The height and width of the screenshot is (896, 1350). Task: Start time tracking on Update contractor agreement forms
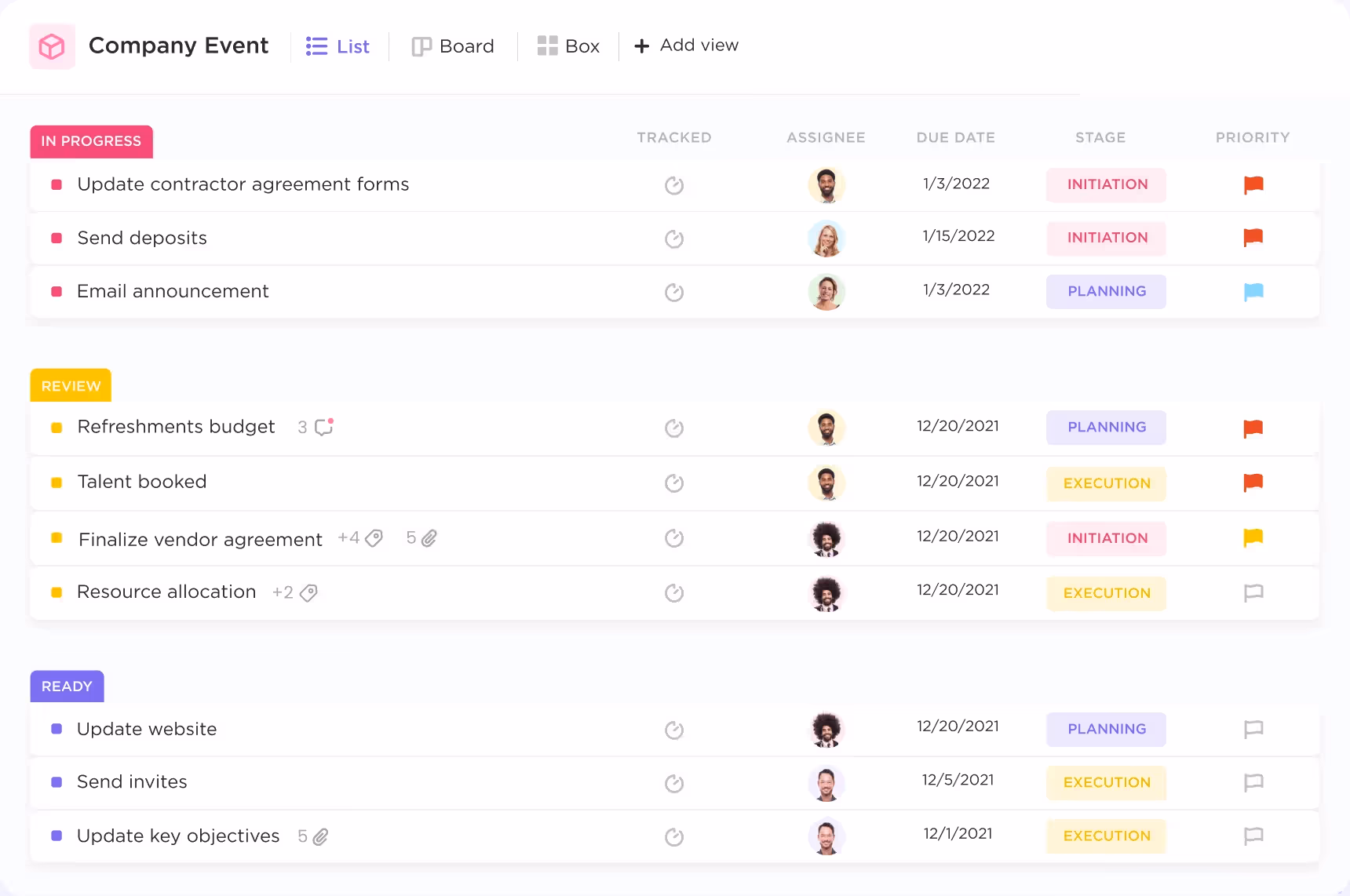pyautogui.click(x=673, y=185)
